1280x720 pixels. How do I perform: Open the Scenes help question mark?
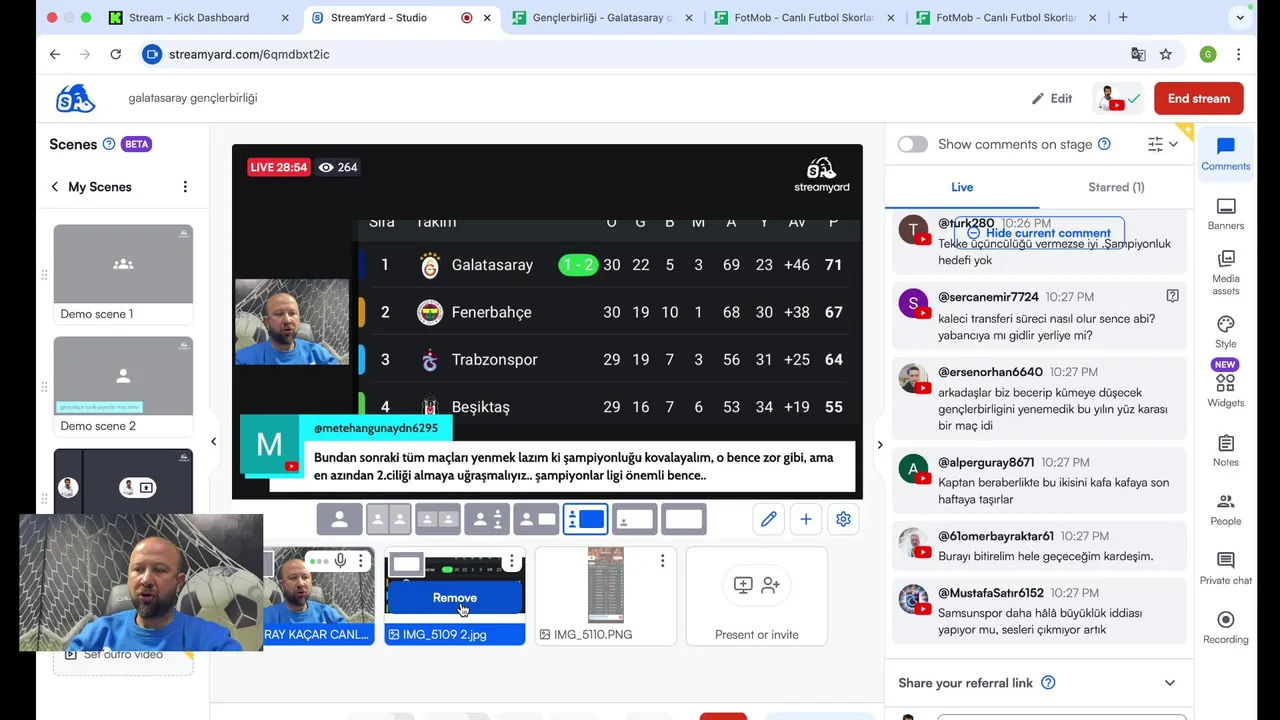109,144
